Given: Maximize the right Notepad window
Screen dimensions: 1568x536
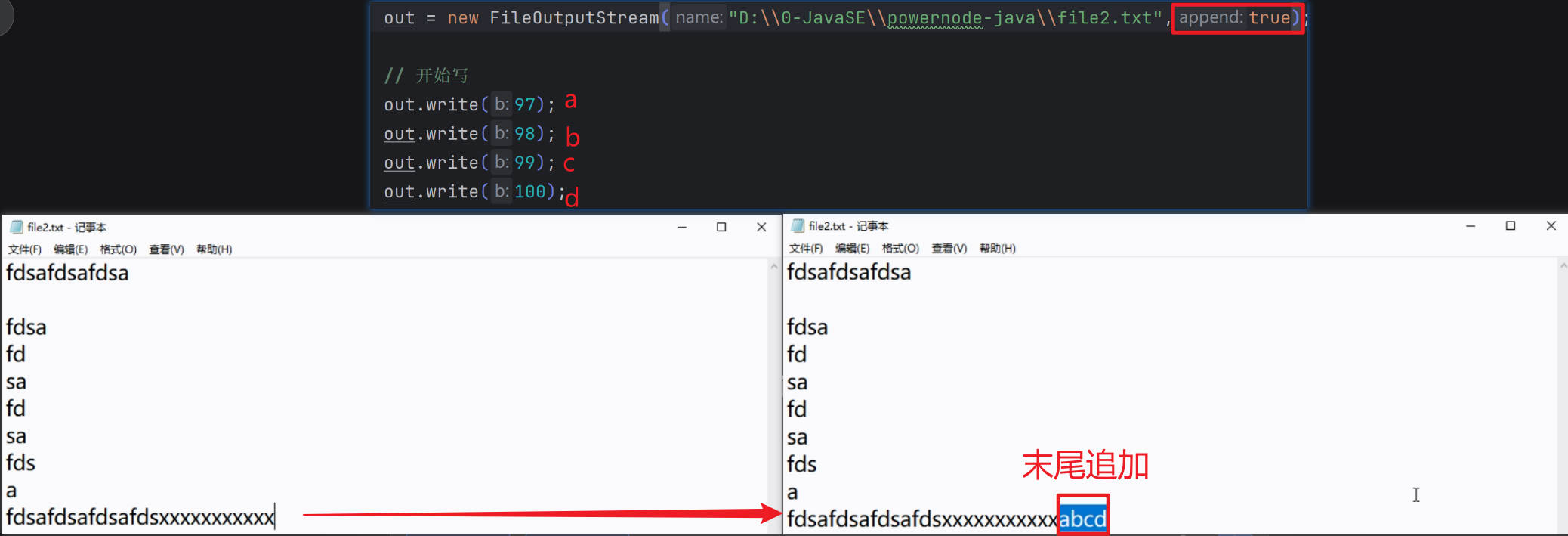Looking at the screenshot, I should (1511, 225).
